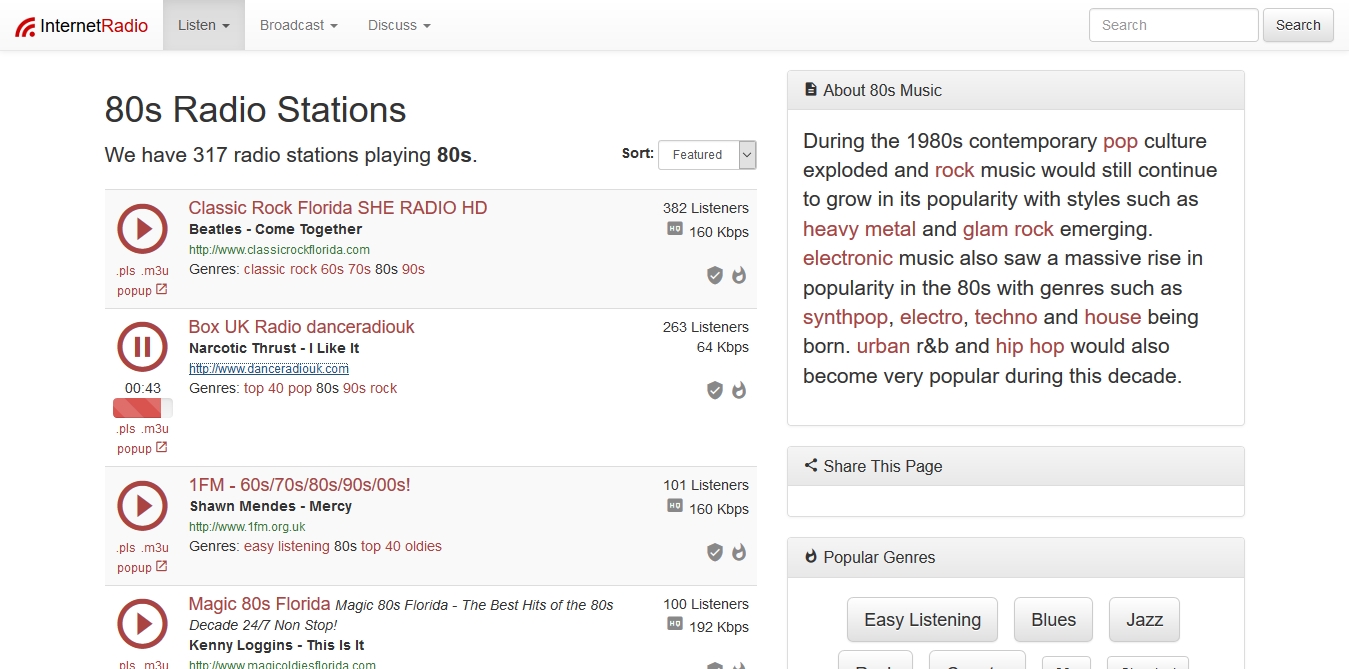Open popup player for Classic Rock Florida

pyautogui.click(x=142, y=290)
